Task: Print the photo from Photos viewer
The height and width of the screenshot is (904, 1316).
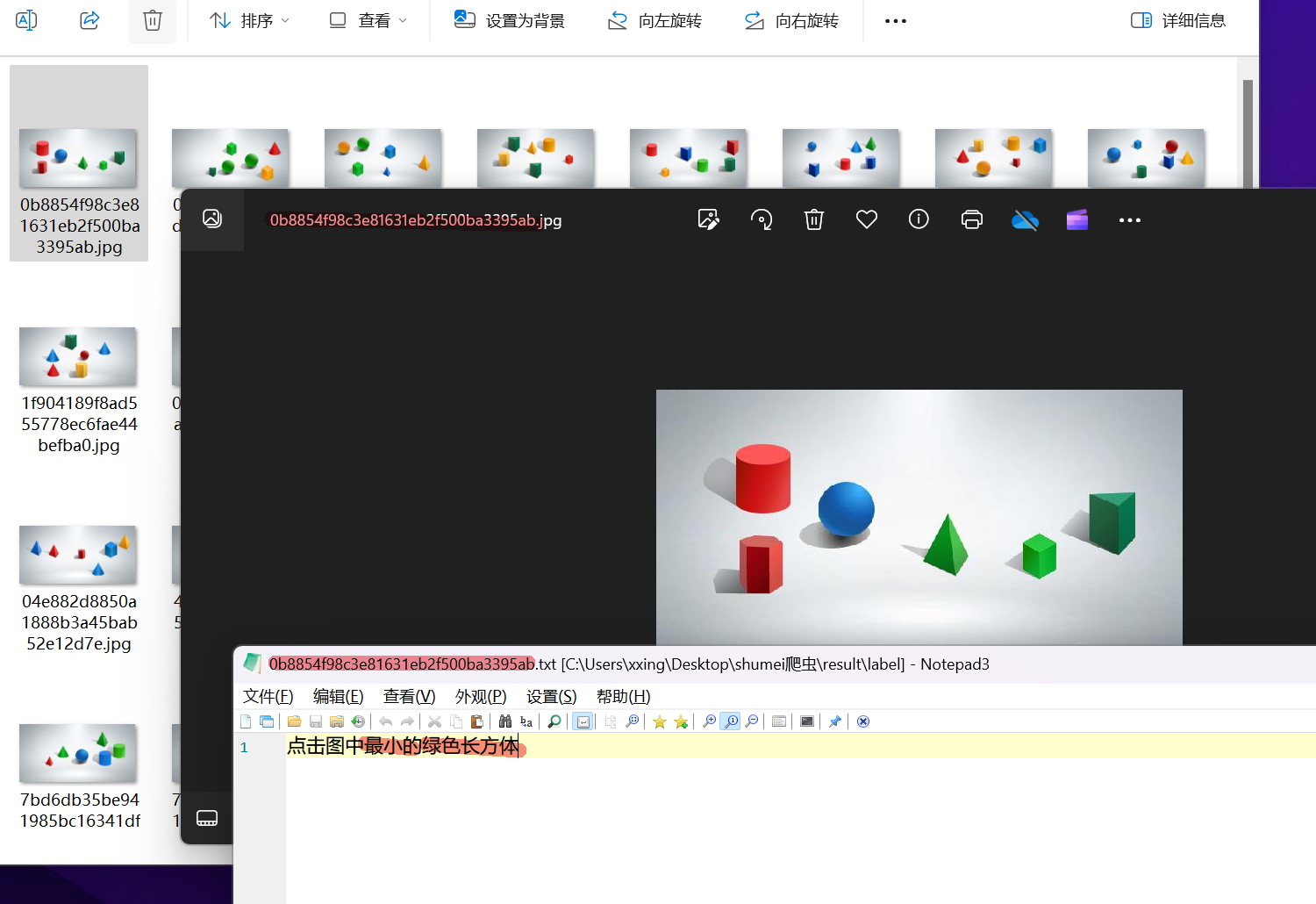Action: 972,219
